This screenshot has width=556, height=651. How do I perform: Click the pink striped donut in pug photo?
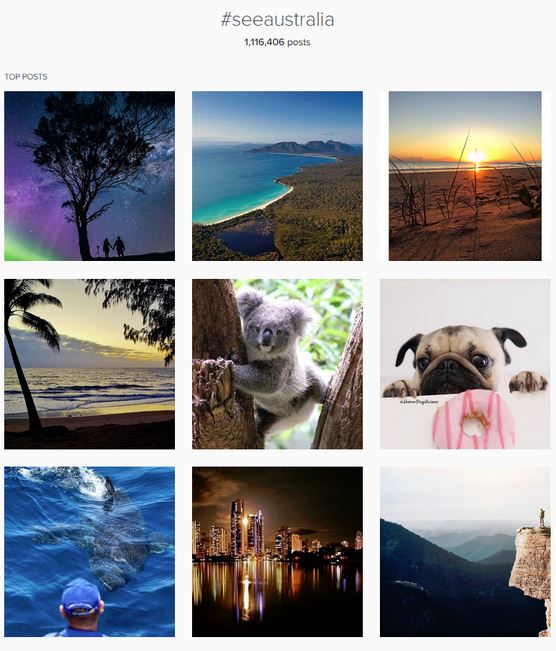(473, 419)
